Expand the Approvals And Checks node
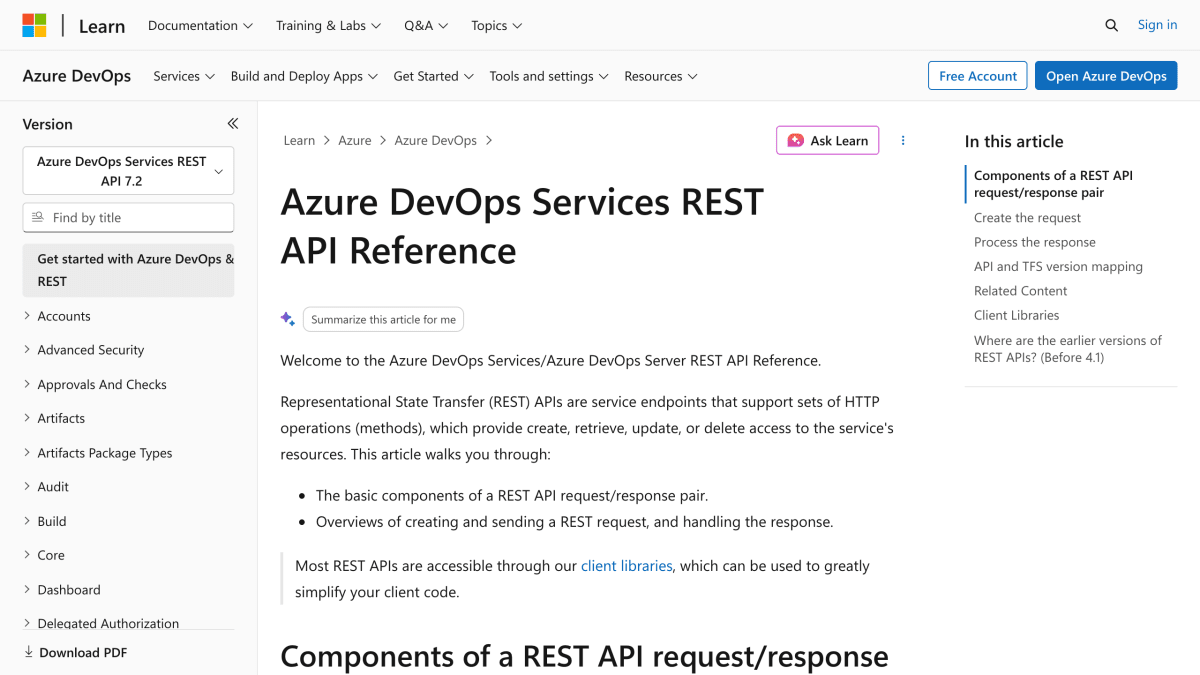The image size is (1200, 675). click(x=27, y=384)
